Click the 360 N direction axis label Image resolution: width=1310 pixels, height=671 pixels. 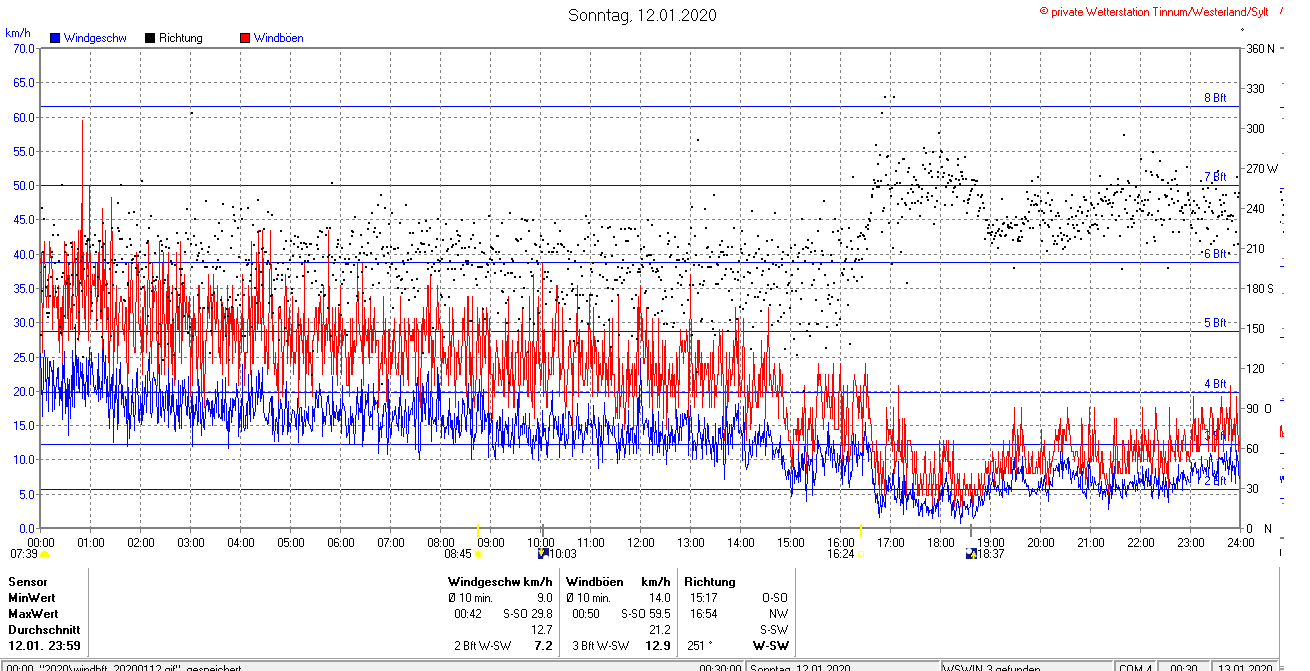point(1260,48)
